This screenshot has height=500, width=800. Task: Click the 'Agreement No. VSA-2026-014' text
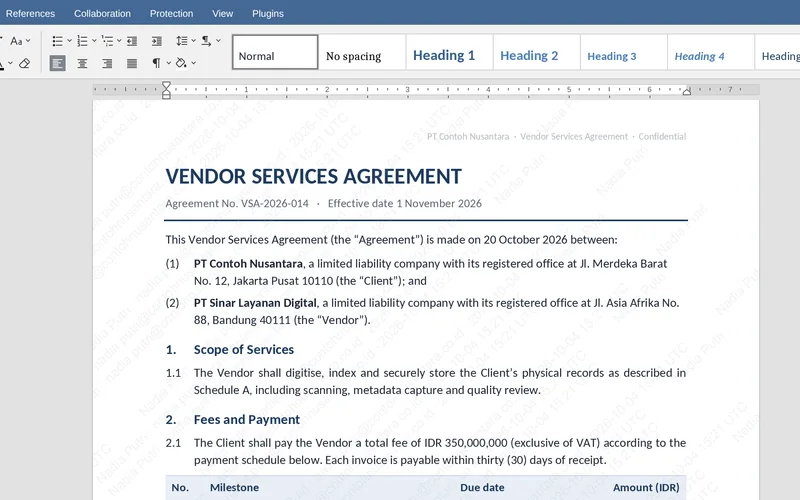coord(237,204)
